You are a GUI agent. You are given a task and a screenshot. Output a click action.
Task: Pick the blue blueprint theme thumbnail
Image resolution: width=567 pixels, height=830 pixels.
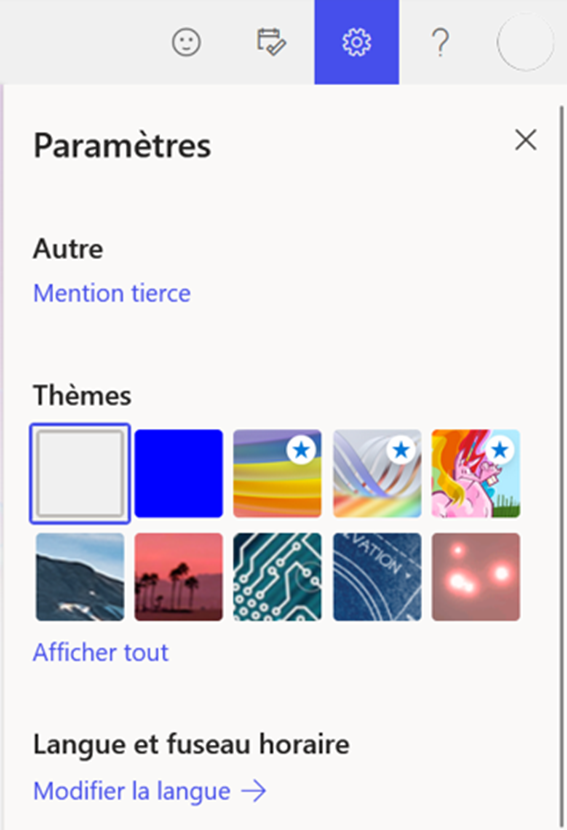(x=377, y=576)
